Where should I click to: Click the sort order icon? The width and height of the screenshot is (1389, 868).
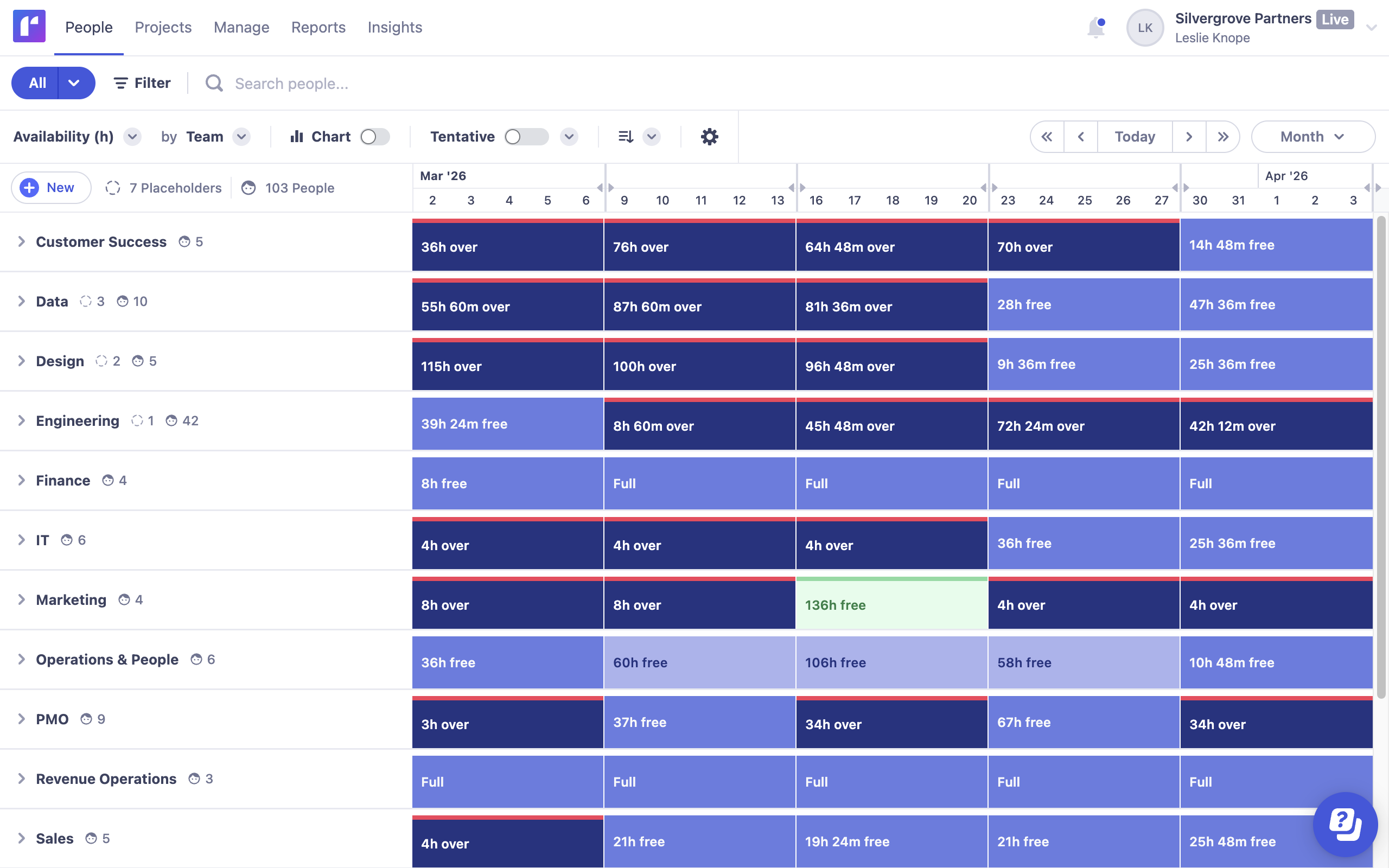[626, 137]
